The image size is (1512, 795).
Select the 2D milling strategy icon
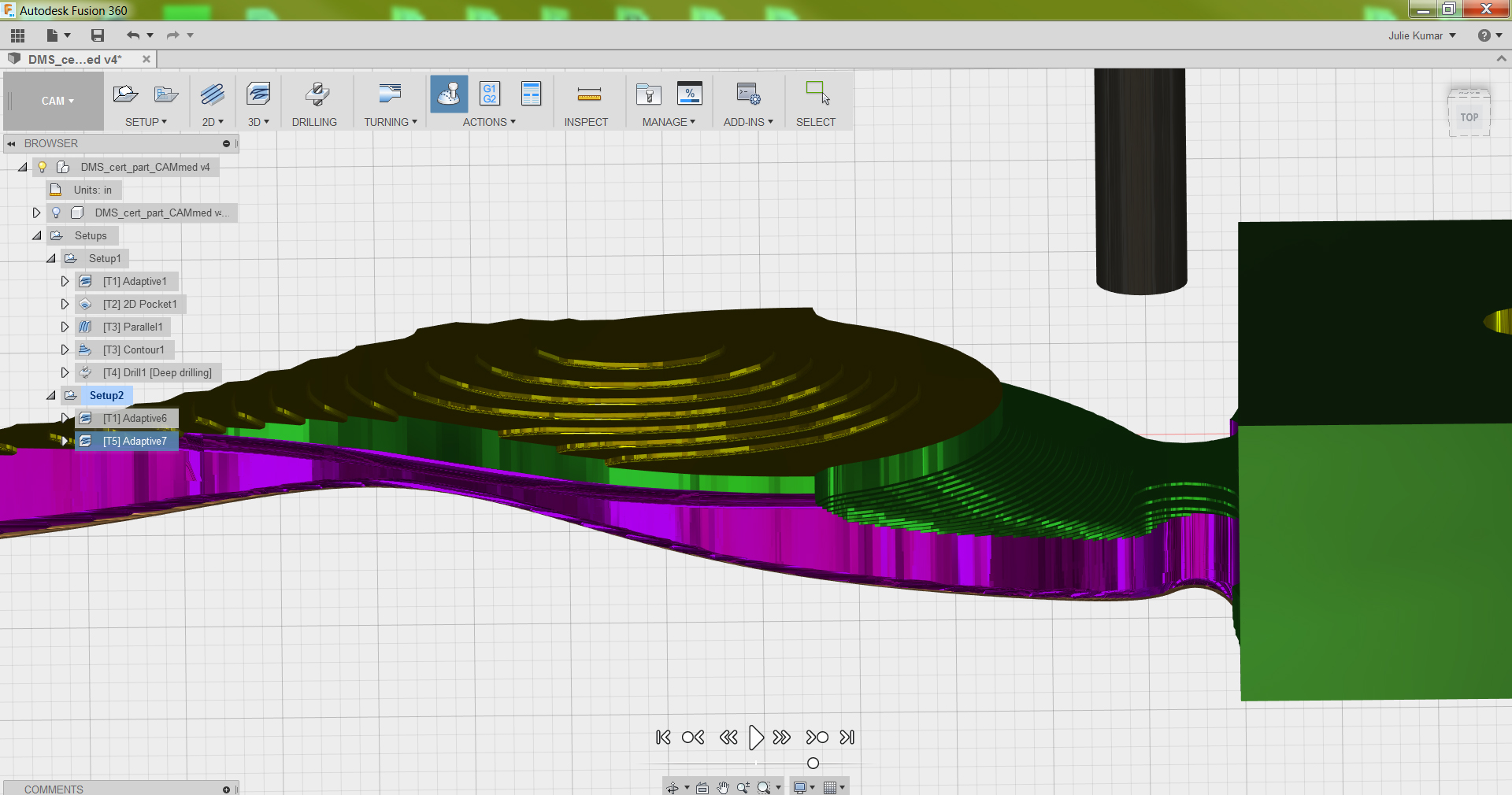coord(213,94)
